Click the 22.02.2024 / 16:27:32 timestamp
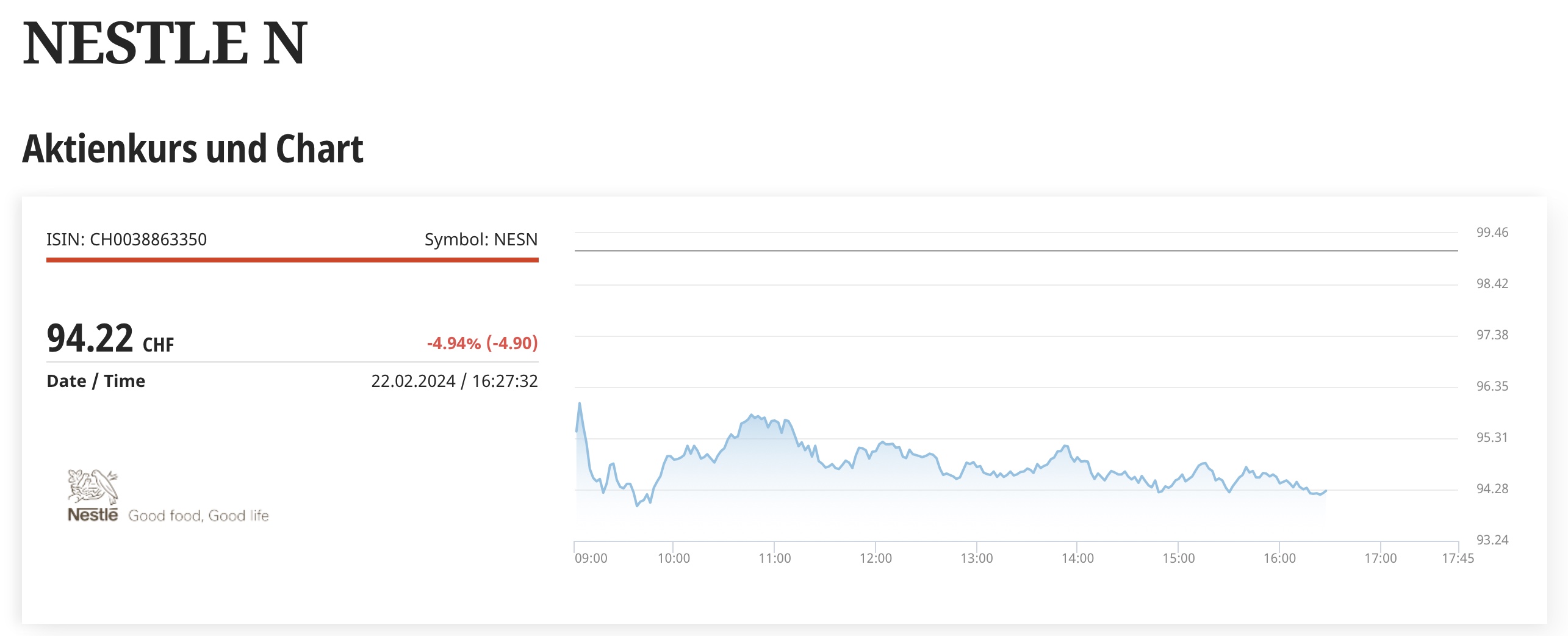Screen dimensions: 1568x636 coord(454,381)
